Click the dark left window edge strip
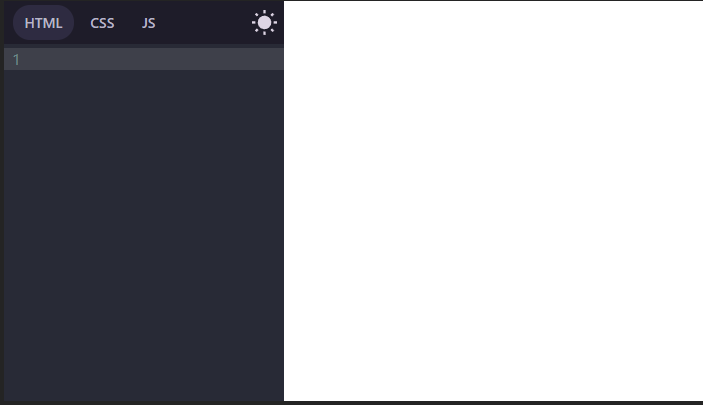This screenshot has height=405, width=703. (2, 202)
